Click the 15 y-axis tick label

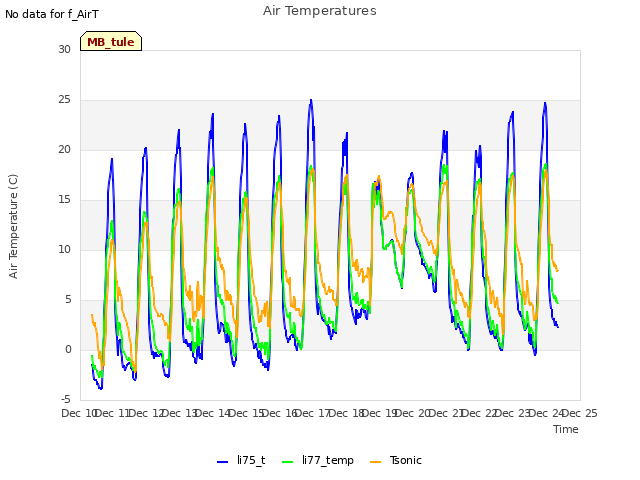pos(64,200)
